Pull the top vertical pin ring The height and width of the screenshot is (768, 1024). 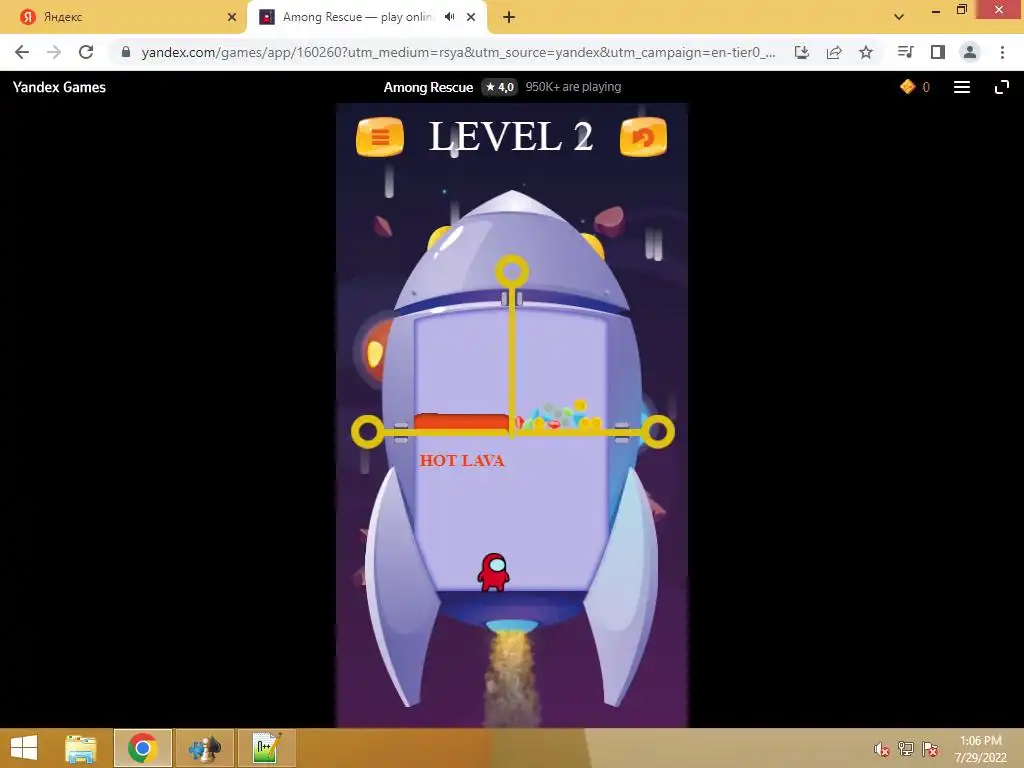[x=512, y=271]
